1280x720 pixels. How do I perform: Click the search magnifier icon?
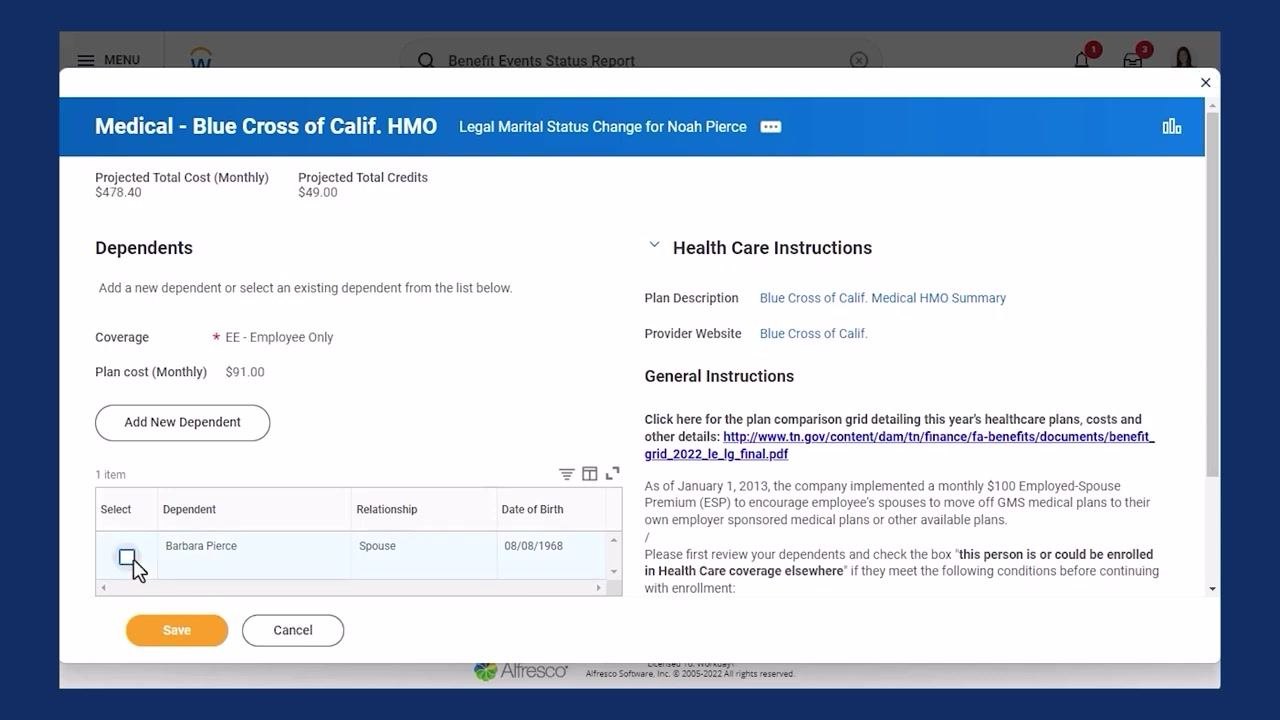point(426,60)
